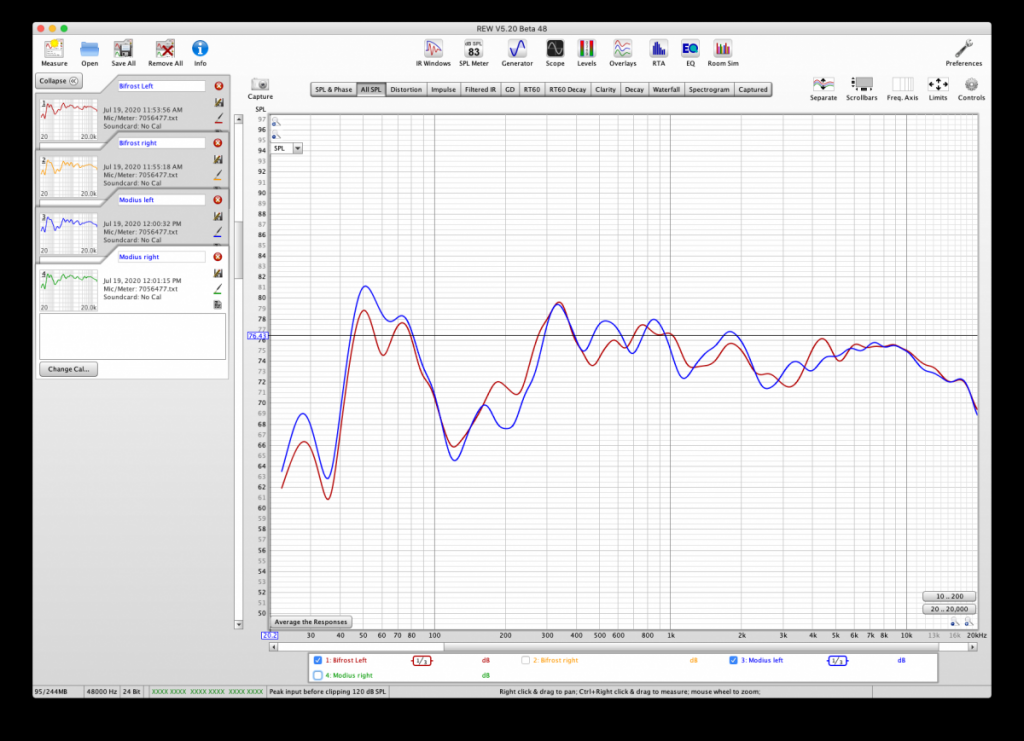This screenshot has width=1024, height=741.
Task: Open Bifrost Left smoothing selector
Action: tap(423, 660)
